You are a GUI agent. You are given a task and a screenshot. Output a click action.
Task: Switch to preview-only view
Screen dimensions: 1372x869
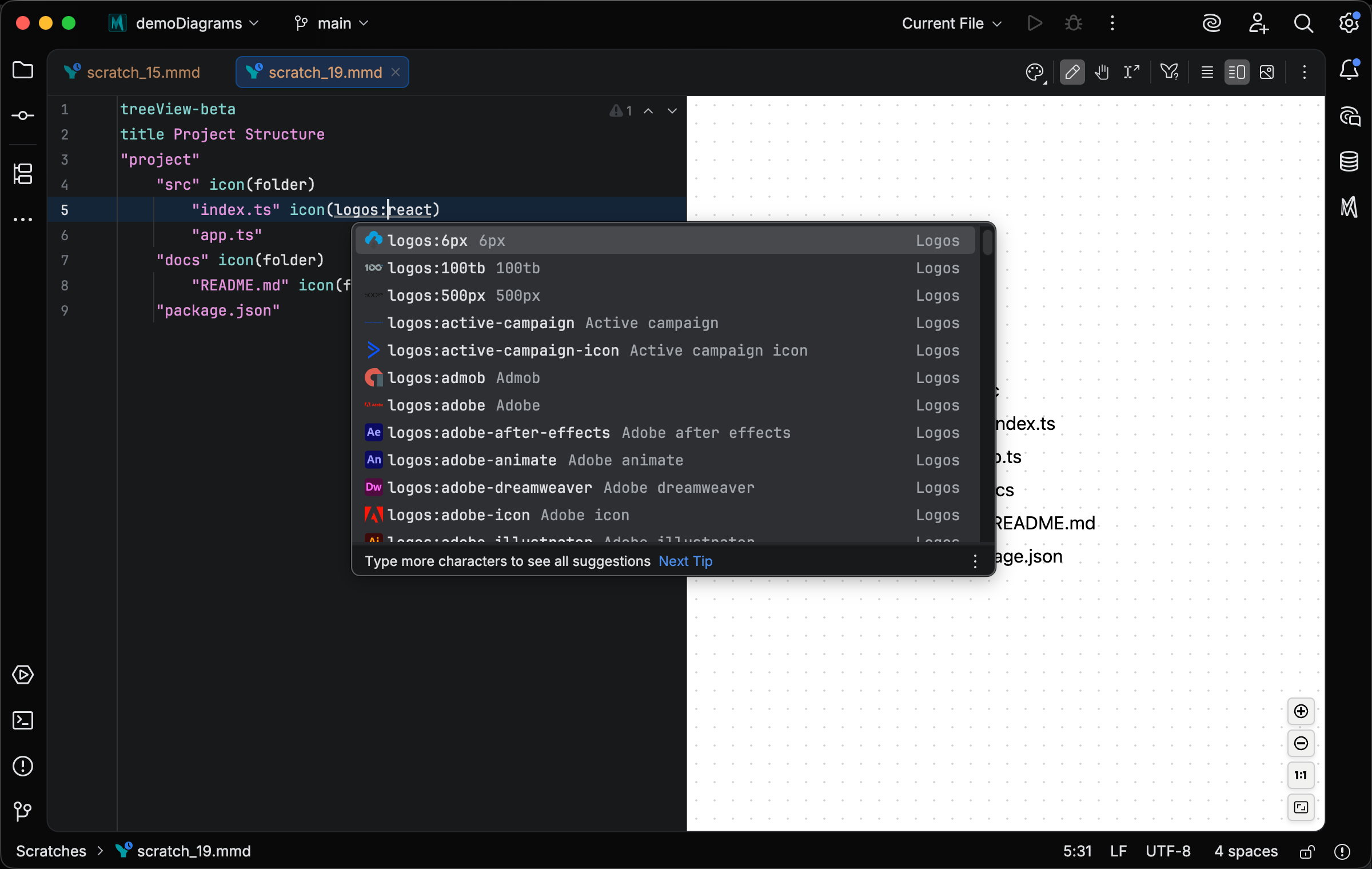tap(1267, 72)
